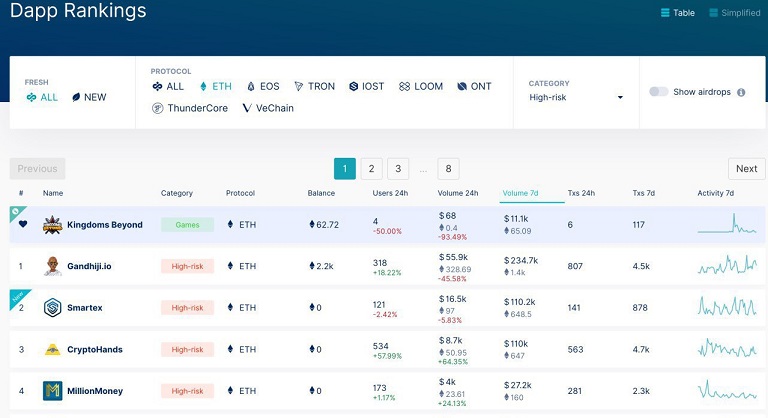Open the High-risk category dropdown
Screen dimensions: 768x418
click(576, 97)
